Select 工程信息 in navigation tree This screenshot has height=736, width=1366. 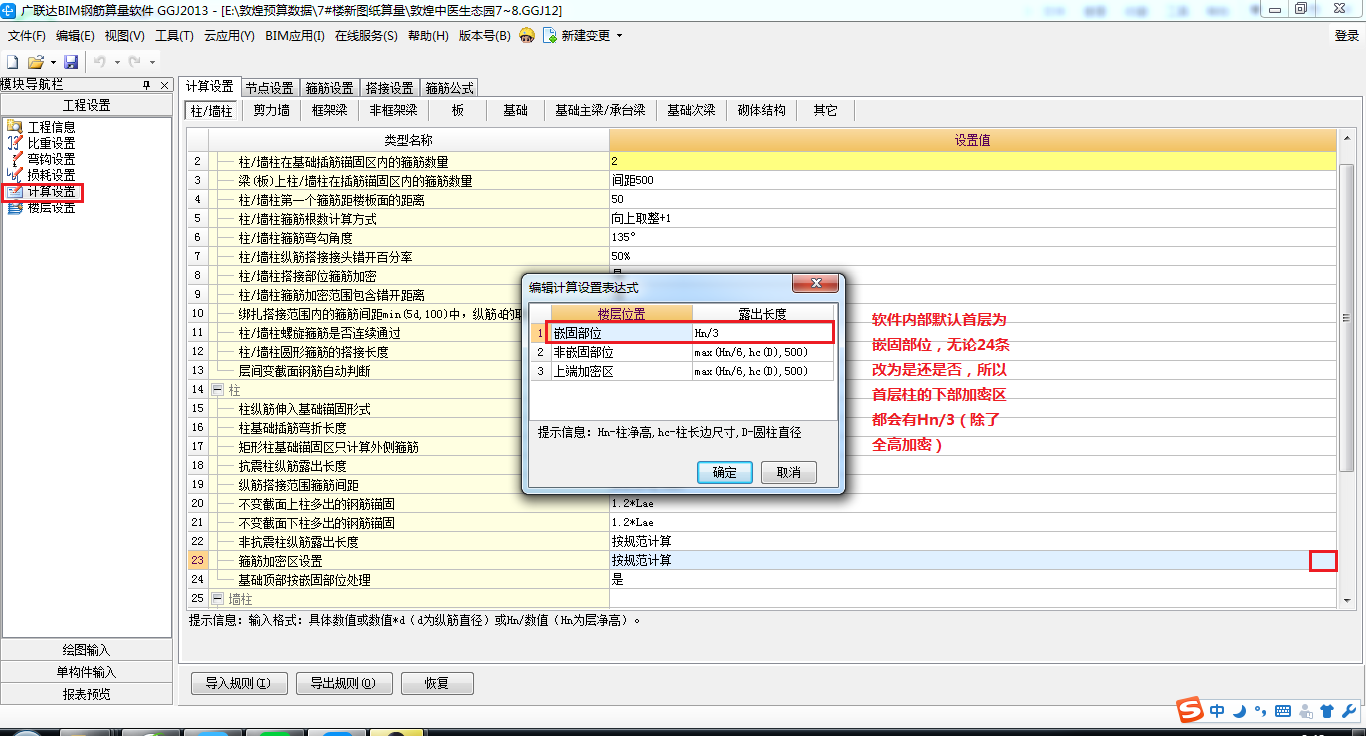(51, 127)
